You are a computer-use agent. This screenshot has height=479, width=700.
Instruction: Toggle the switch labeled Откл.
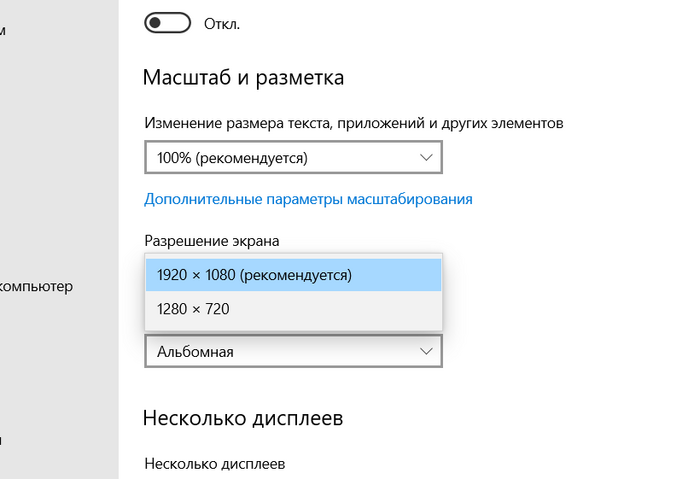[167, 21]
